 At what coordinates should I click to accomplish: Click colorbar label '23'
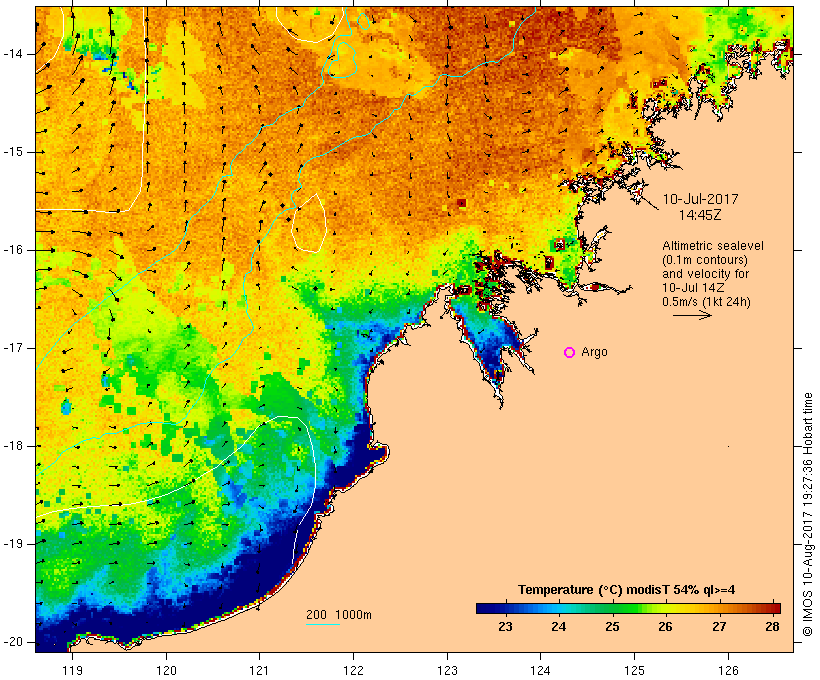(505, 627)
